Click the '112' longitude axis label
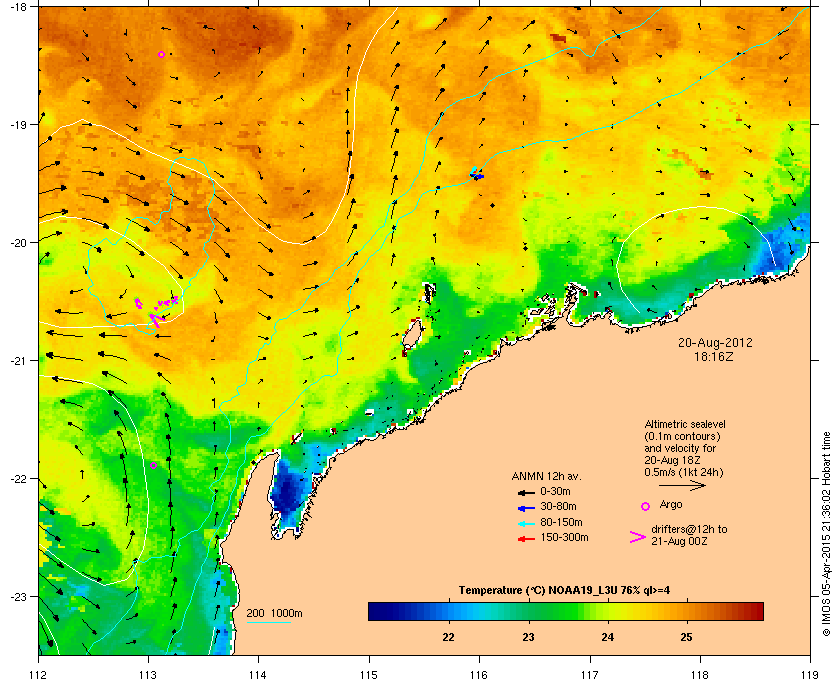The width and height of the screenshot is (840, 680). (39, 674)
